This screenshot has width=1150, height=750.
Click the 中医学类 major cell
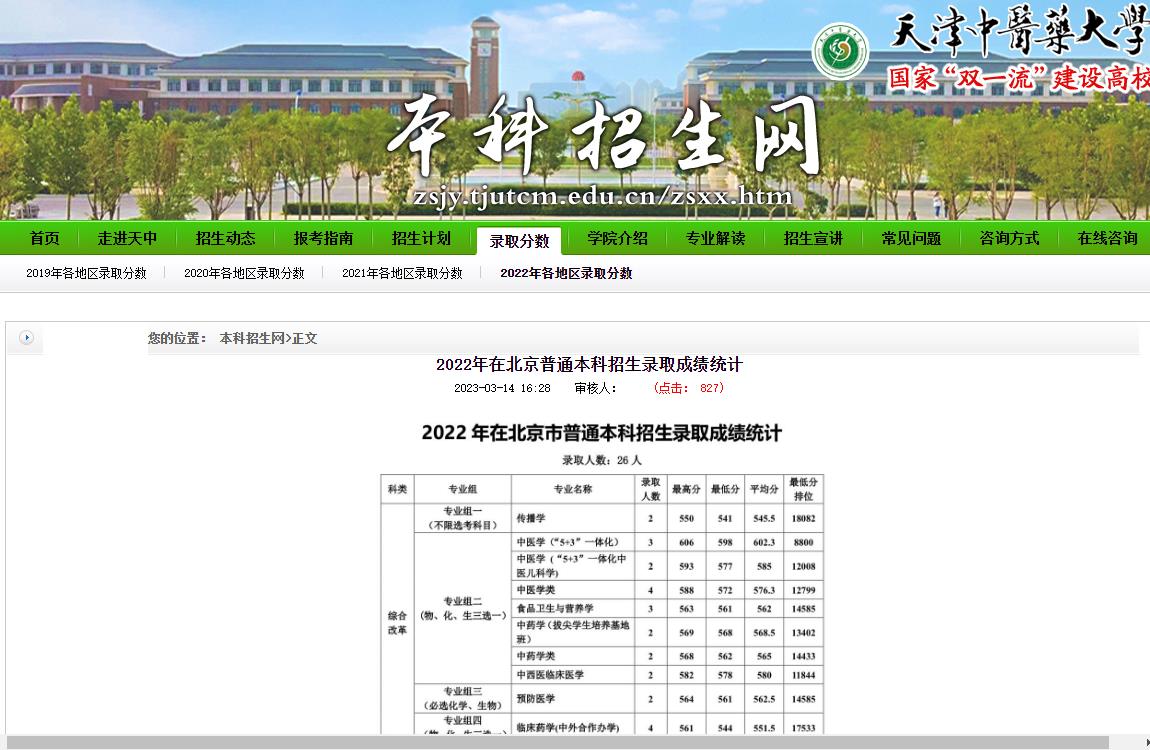point(573,590)
